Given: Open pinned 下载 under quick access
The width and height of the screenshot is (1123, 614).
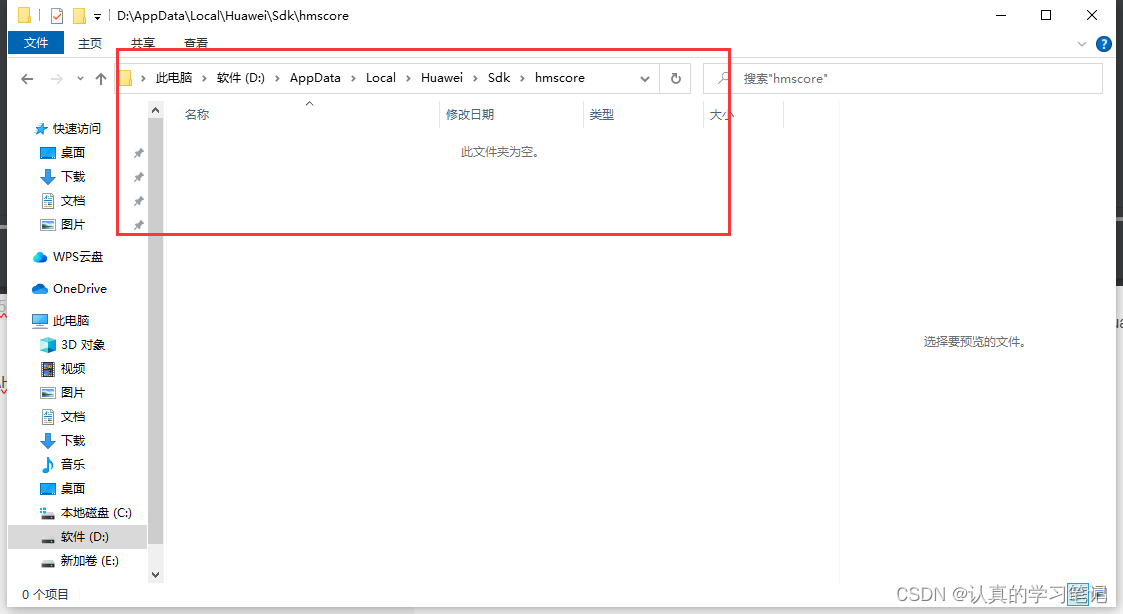Looking at the screenshot, I should pos(72,176).
